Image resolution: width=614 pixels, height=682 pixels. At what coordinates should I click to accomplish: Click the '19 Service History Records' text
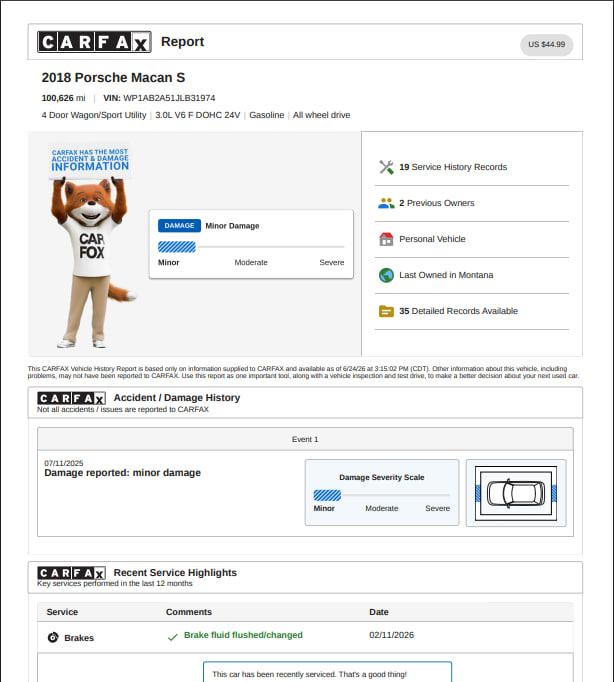coord(453,167)
